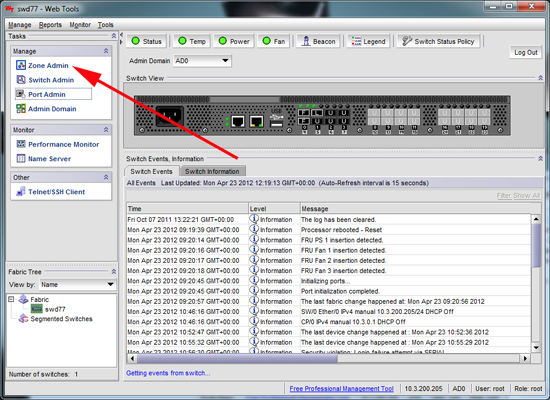This screenshot has height=400, width=550.
Task: Launch the Telnet/SSH Client icon
Action: [21, 192]
